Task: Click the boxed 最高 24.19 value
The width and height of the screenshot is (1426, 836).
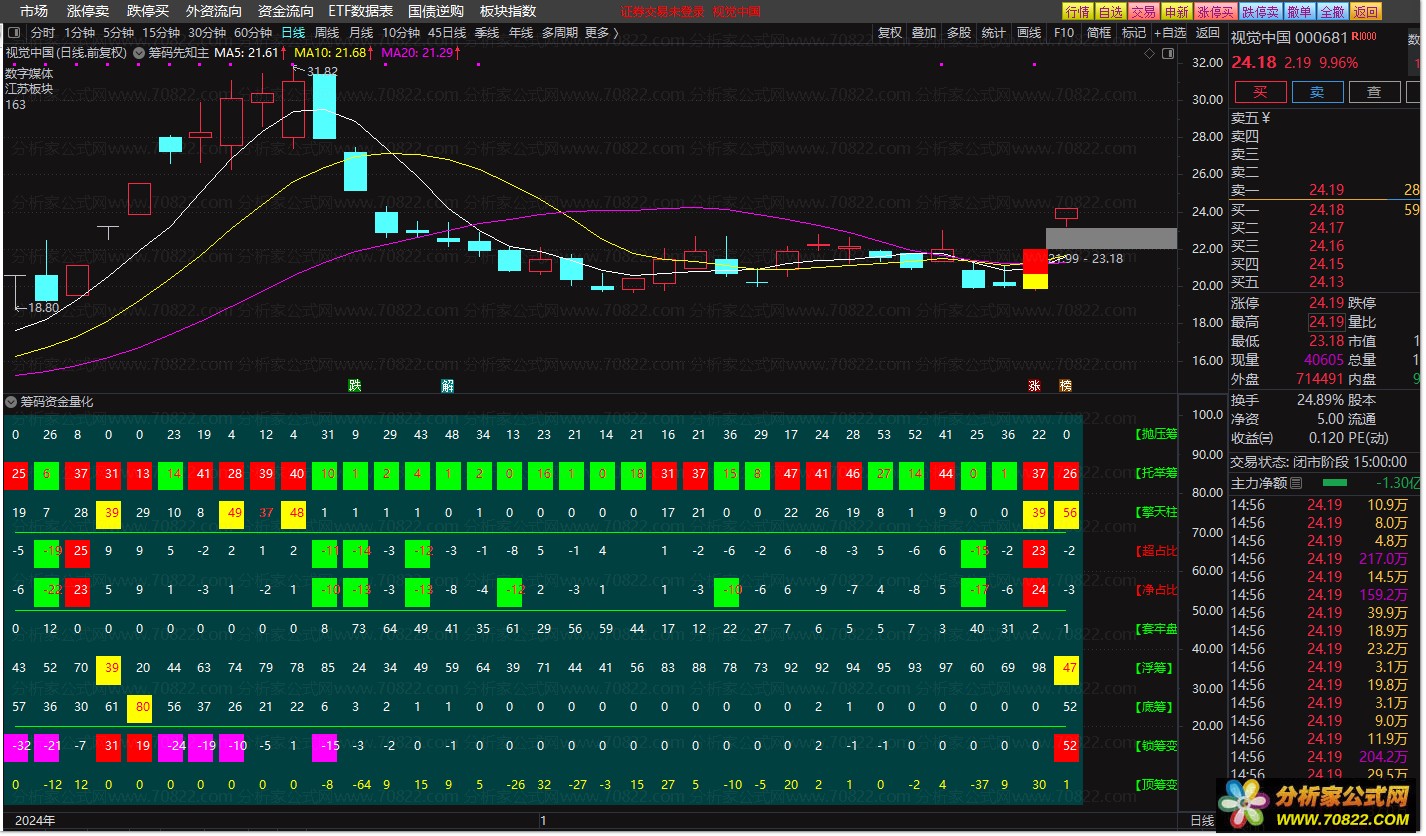Action: coord(1326,322)
